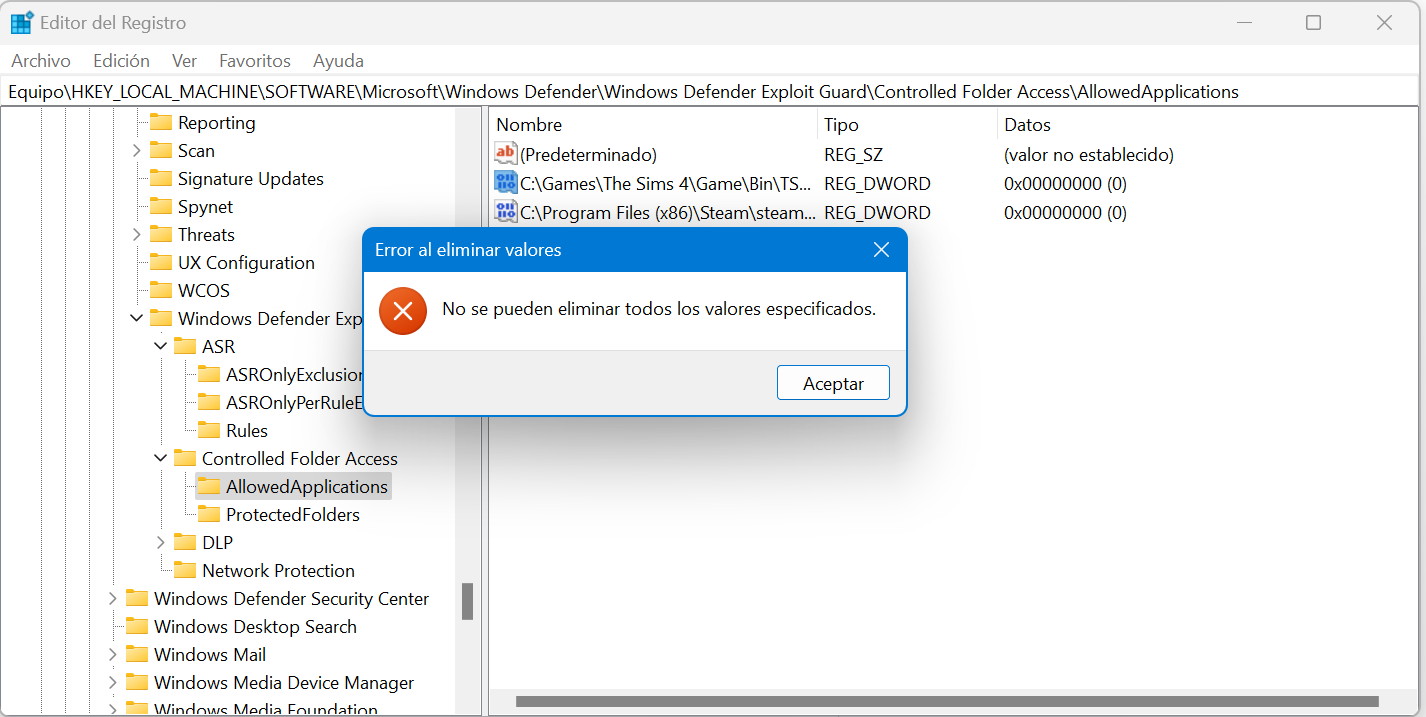This screenshot has height=717, width=1426.
Task: Sort values by the Datos column header
Action: tap(1208, 125)
